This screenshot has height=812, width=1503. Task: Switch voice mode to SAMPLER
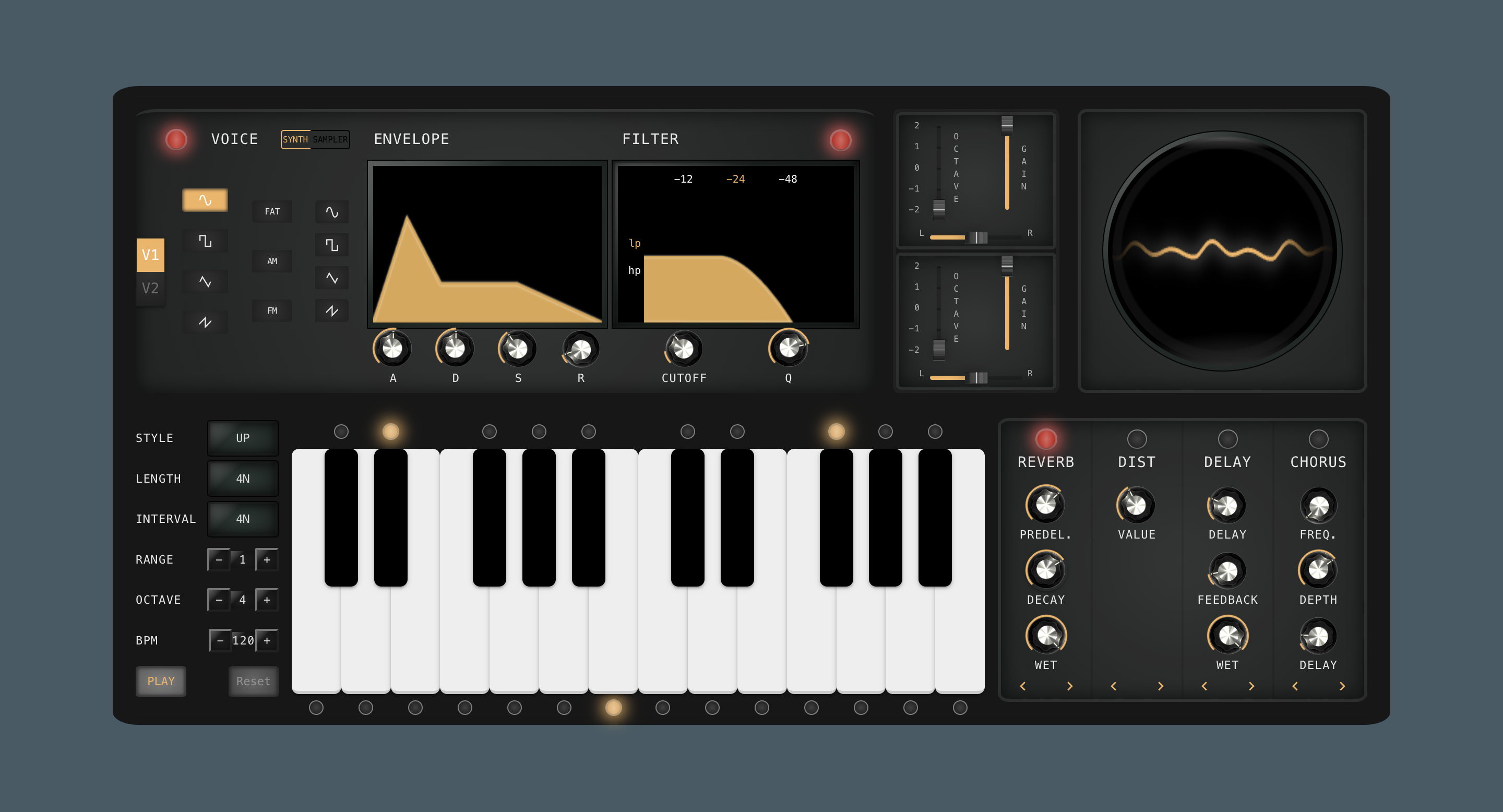pos(330,139)
